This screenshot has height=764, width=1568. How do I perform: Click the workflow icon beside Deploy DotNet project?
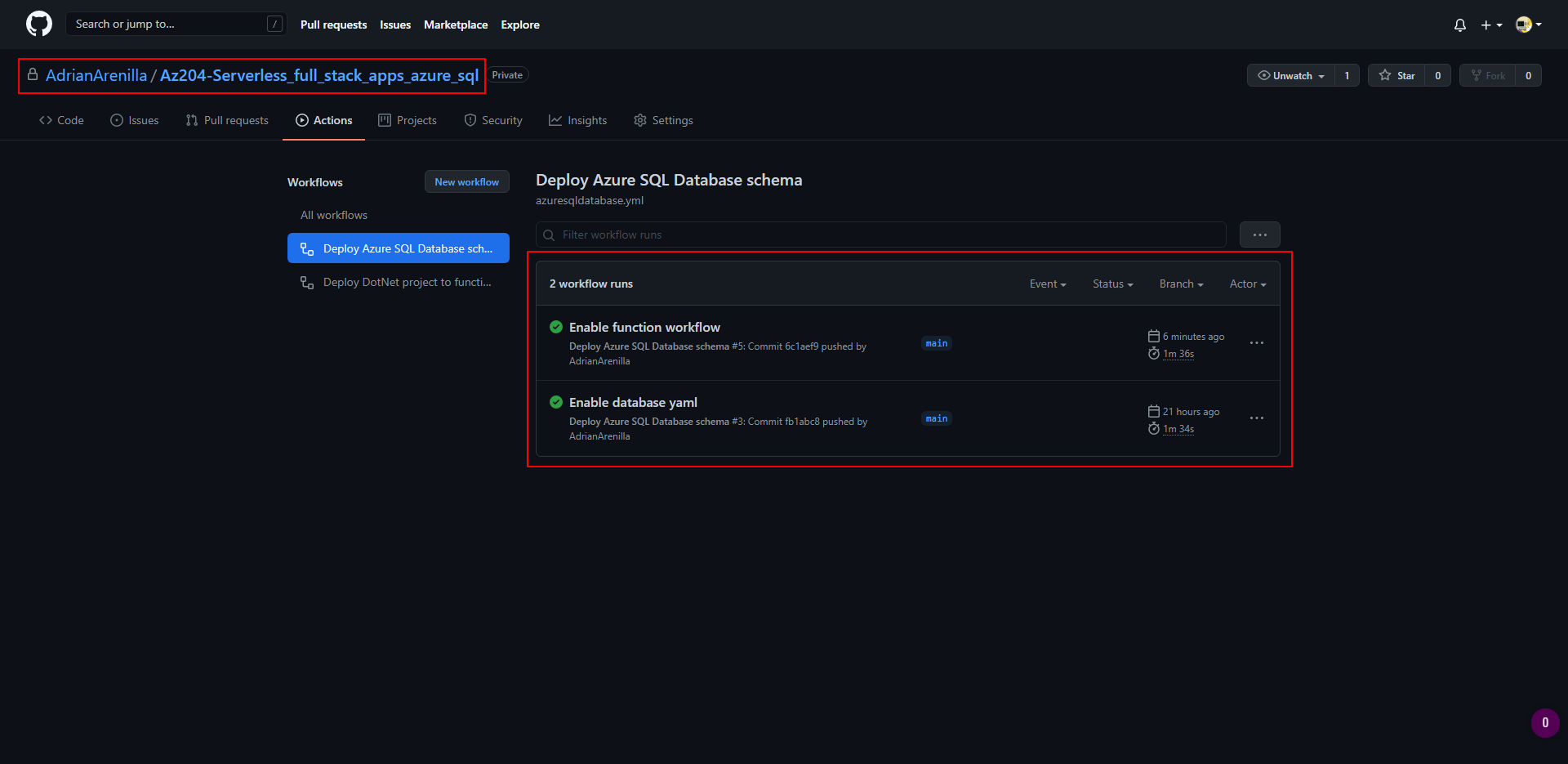point(307,283)
